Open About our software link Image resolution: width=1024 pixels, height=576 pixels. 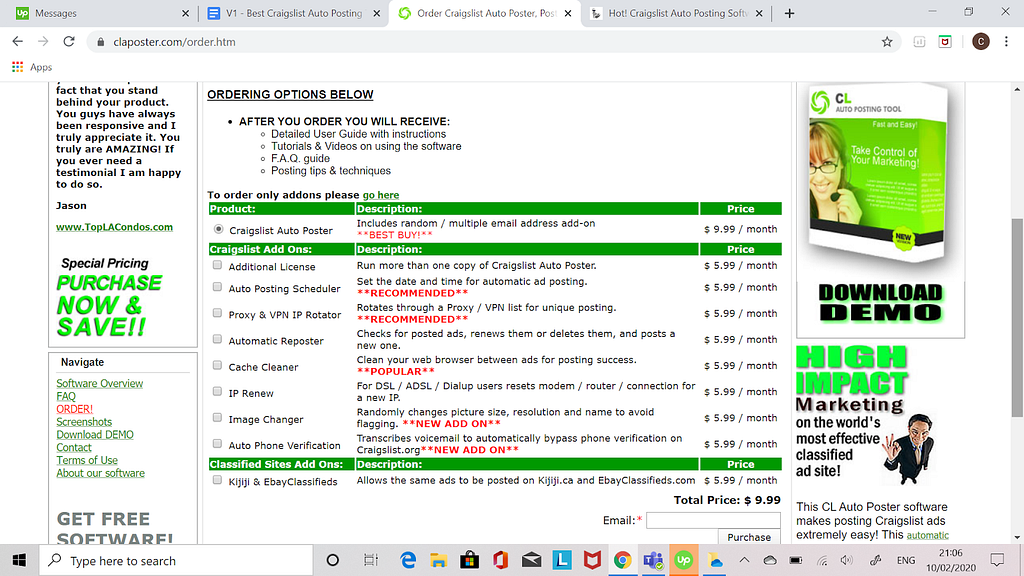[x=100, y=473]
